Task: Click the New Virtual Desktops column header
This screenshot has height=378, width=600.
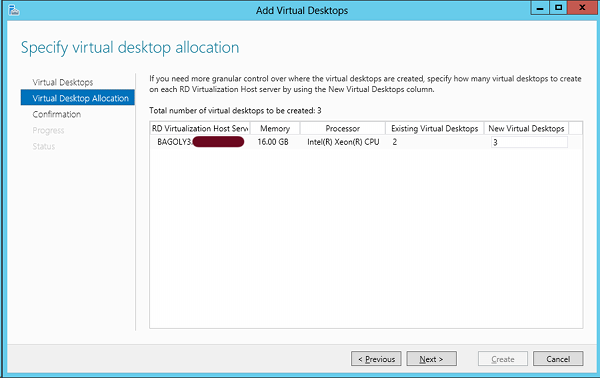Action: pyautogui.click(x=526, y=129)
